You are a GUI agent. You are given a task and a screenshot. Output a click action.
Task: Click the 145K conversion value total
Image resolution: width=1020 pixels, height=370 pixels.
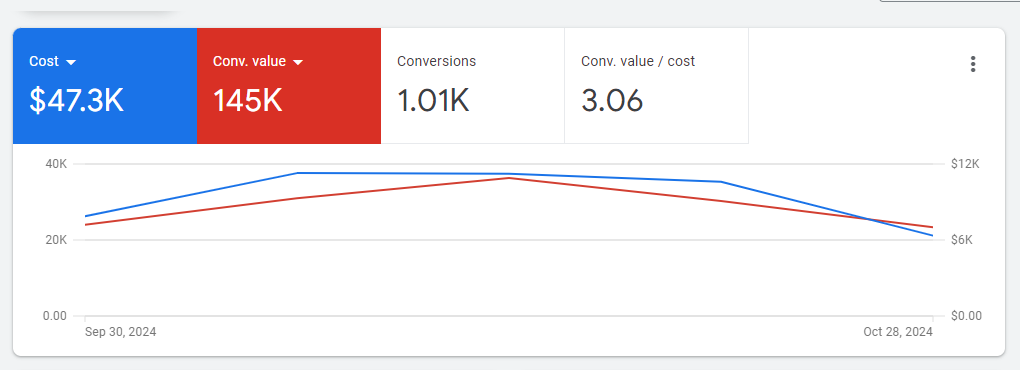tap(248, 101)
